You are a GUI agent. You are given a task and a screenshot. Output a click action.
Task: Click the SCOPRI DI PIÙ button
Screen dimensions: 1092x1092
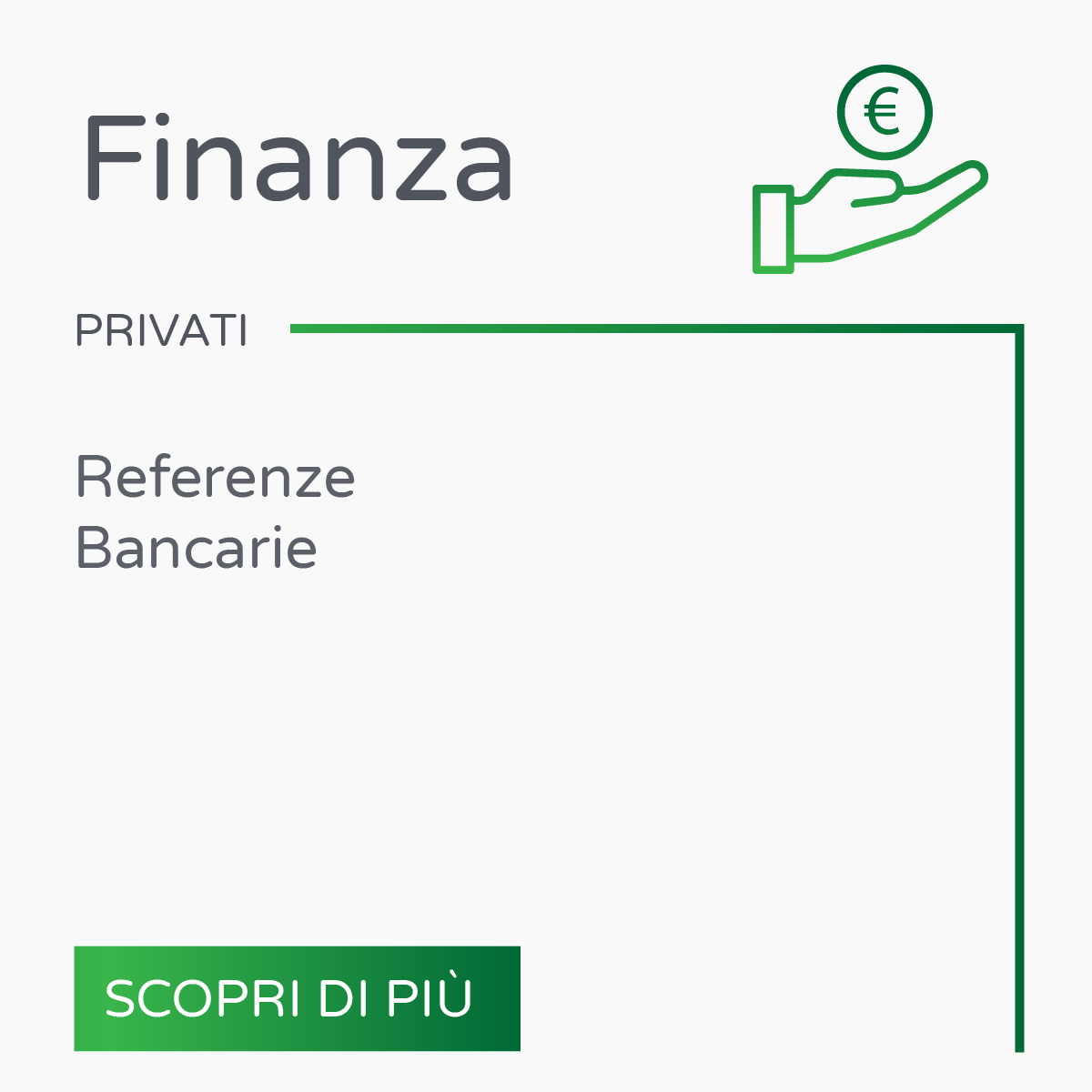297,998
